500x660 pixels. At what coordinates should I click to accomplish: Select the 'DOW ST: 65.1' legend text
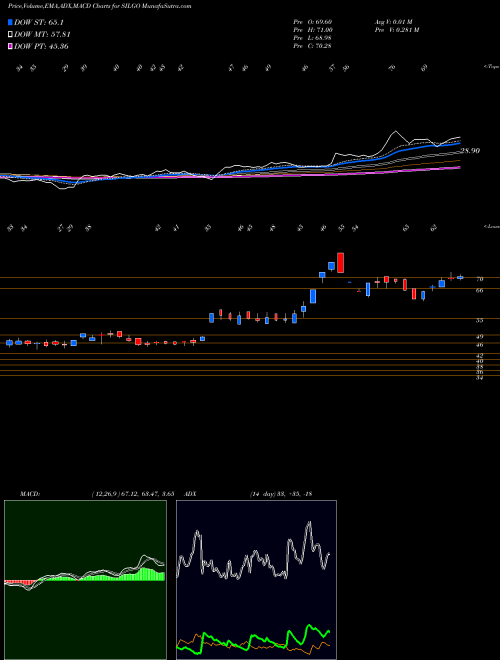pos(39,22)
